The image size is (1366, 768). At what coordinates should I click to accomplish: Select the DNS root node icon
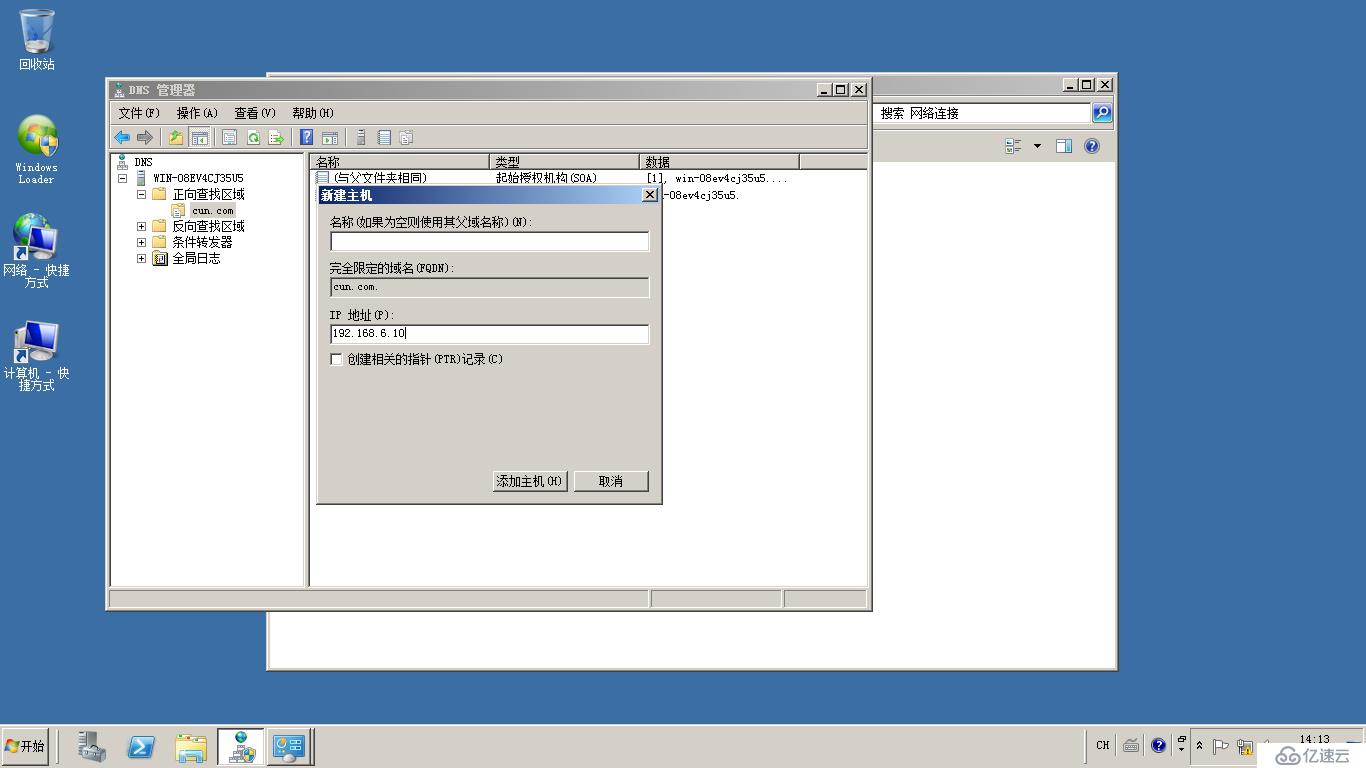pos(122,162)
